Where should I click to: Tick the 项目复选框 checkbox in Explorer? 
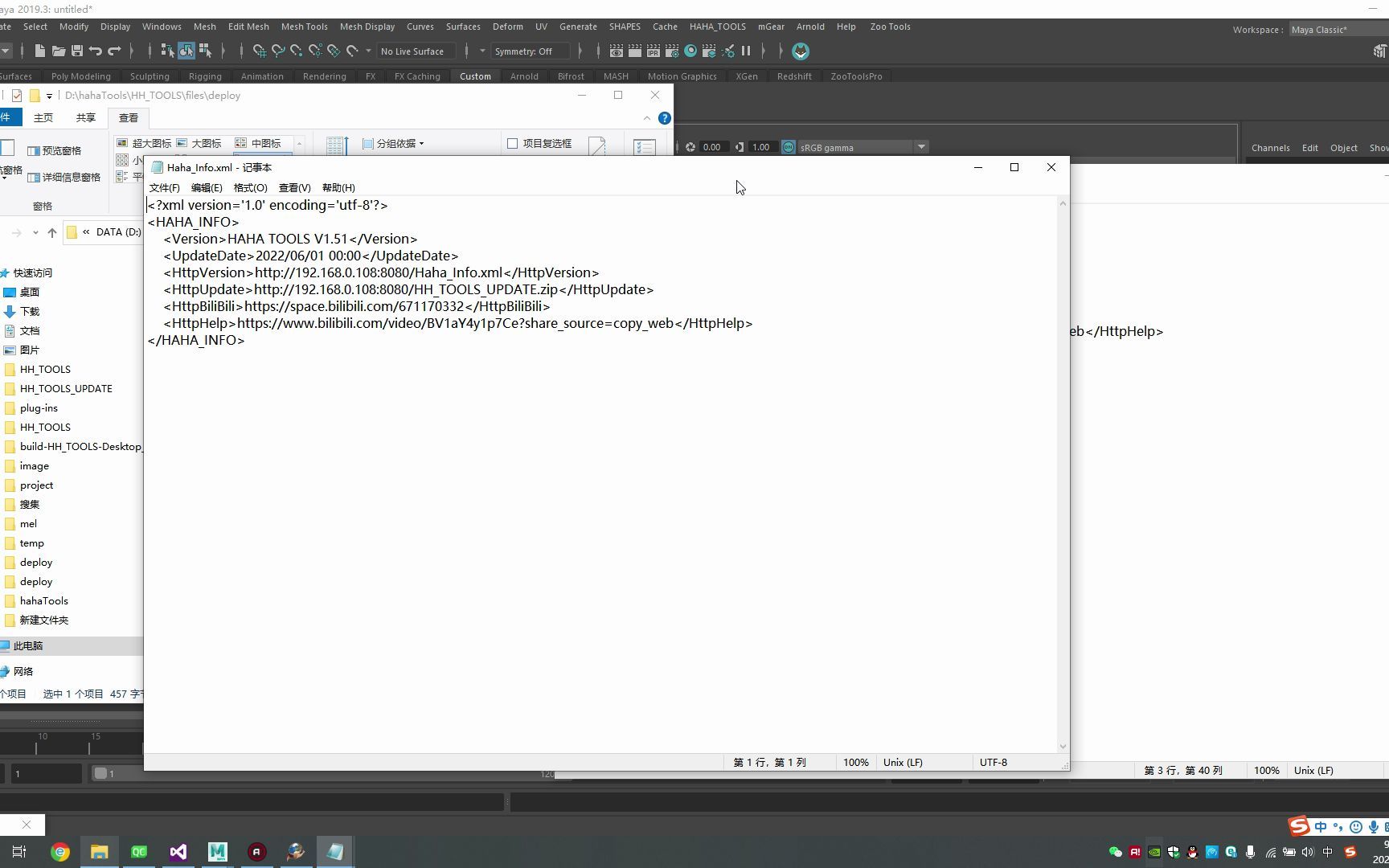pos(512,143)
